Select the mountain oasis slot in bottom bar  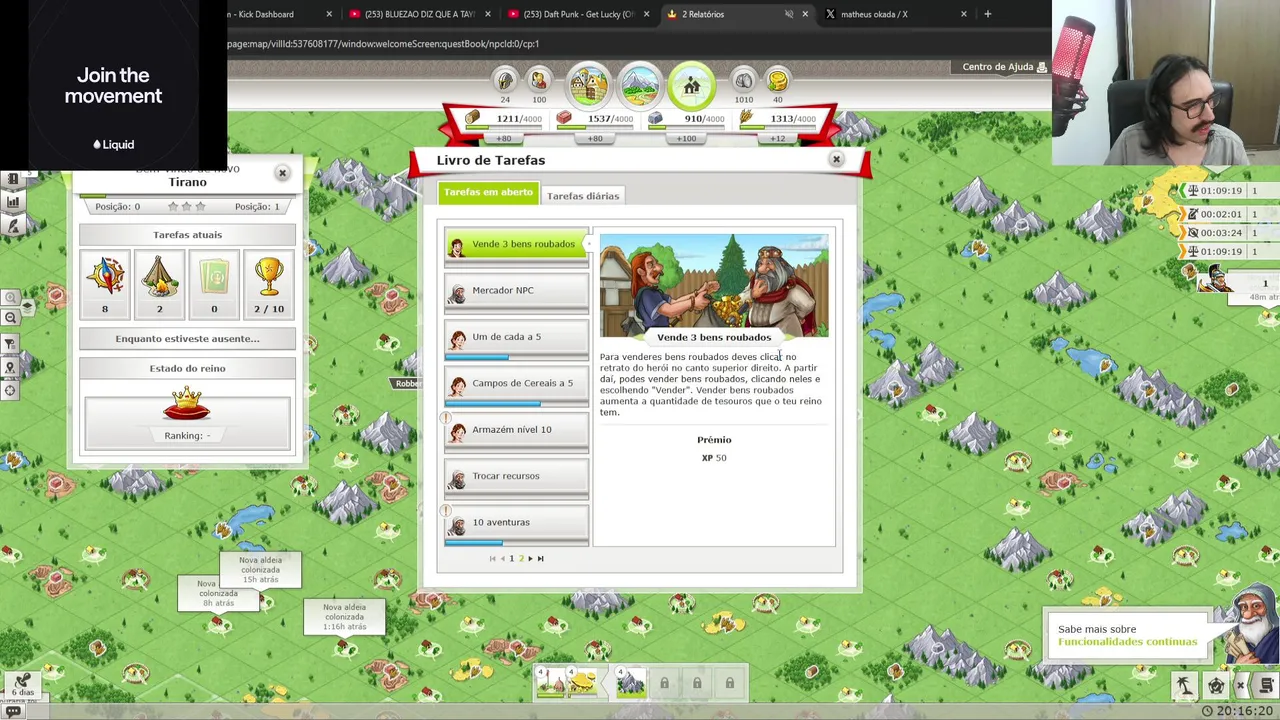630,683
